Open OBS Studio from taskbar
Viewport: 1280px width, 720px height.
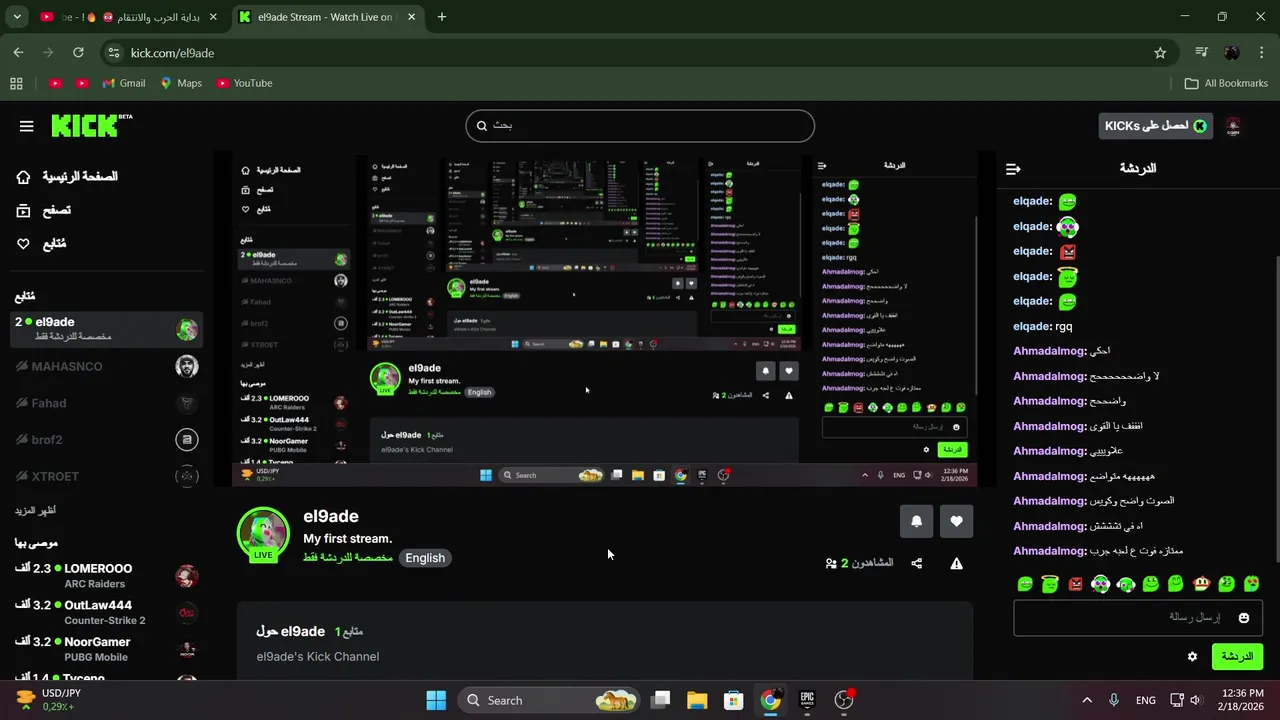click(x=844, y=700)
